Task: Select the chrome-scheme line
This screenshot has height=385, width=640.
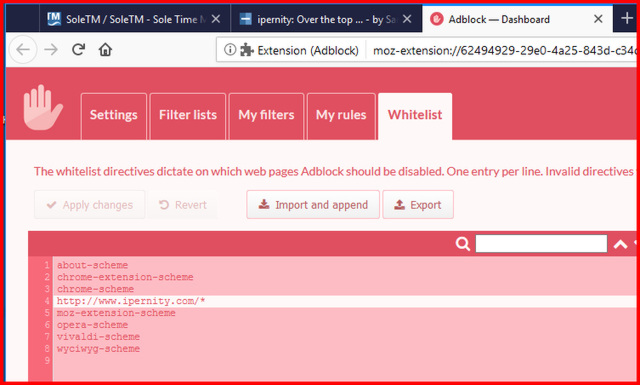Action: pos(95,289)
